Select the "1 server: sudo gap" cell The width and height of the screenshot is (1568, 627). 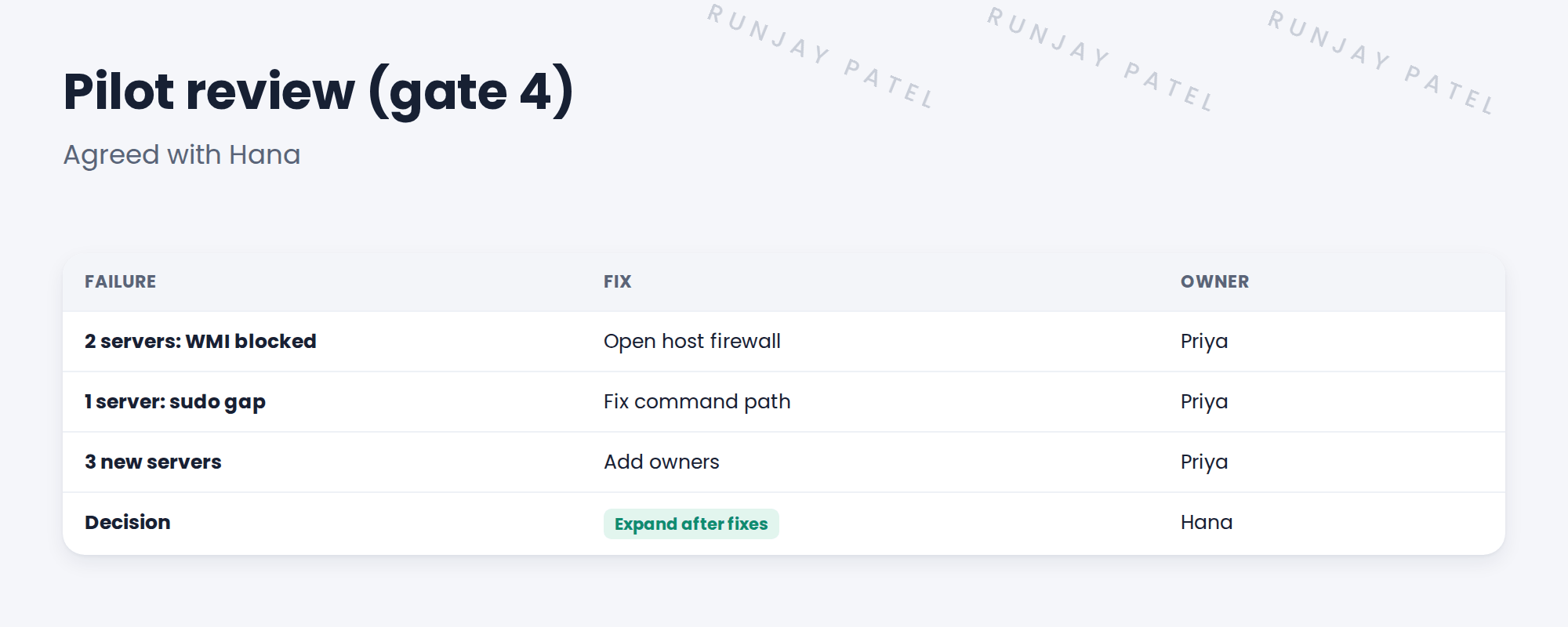[x=176, y=402]
